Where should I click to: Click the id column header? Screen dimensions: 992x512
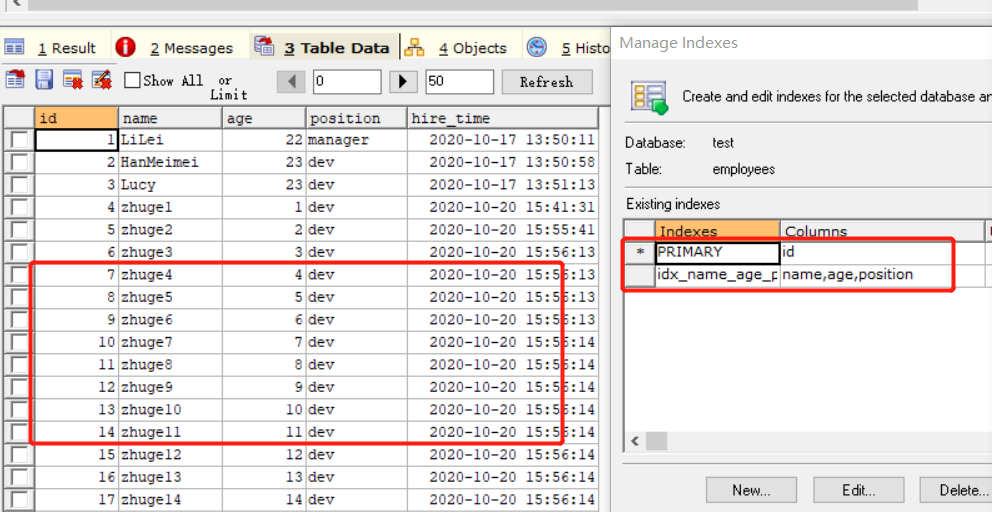pyautogui.click(x=76, y=118)
